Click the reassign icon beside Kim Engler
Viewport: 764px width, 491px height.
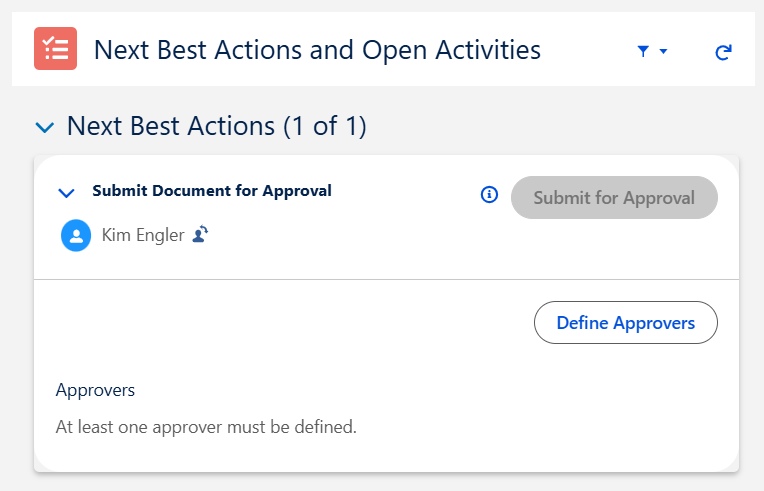pyautogui.click(x=200, y=235)
